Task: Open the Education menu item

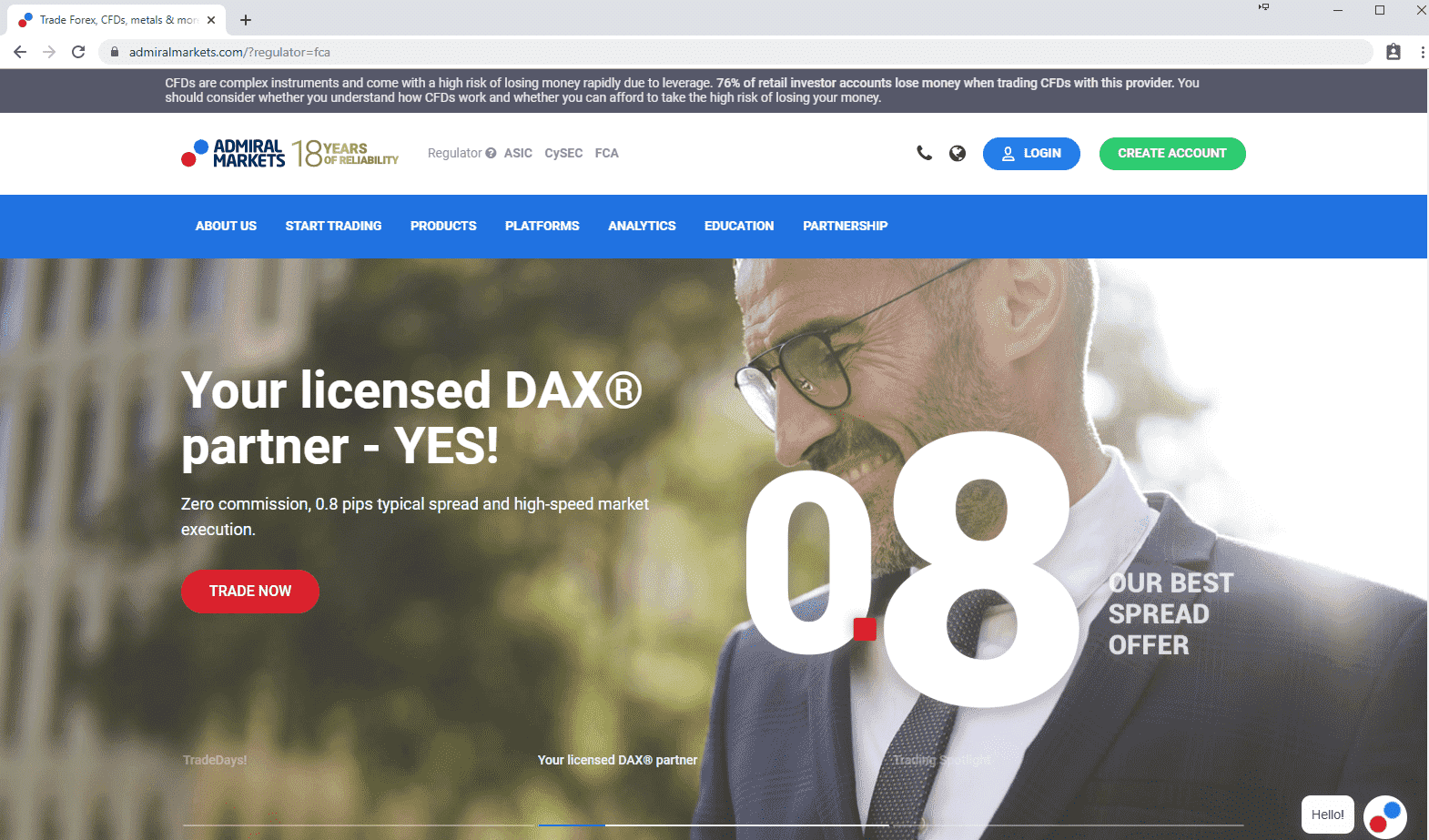Action: point(739,226)
